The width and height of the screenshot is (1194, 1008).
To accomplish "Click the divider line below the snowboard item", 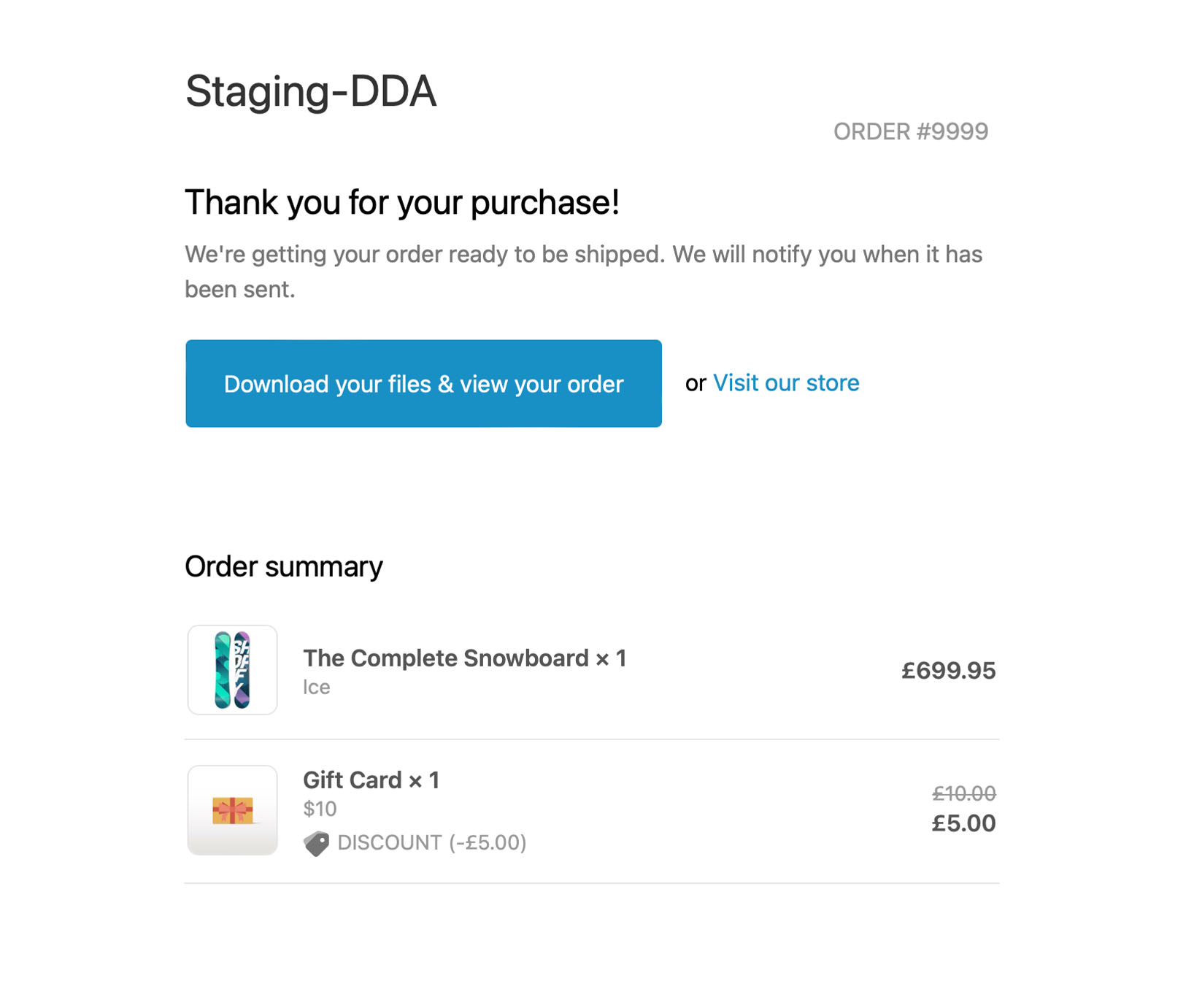I will pyautogui.click(x=591, y=739).
